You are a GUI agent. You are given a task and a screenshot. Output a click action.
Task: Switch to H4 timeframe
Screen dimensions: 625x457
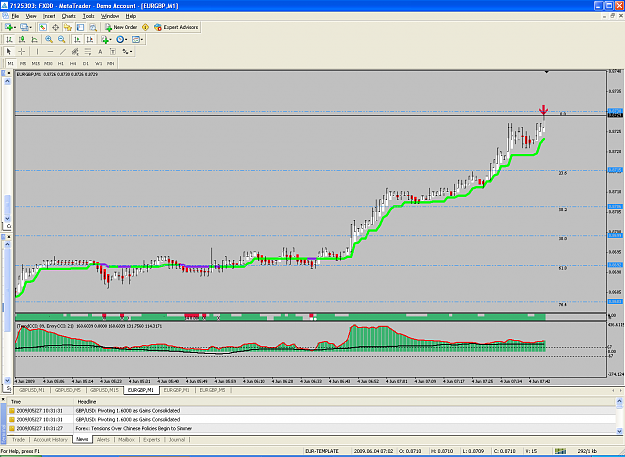tap(73, 63)
